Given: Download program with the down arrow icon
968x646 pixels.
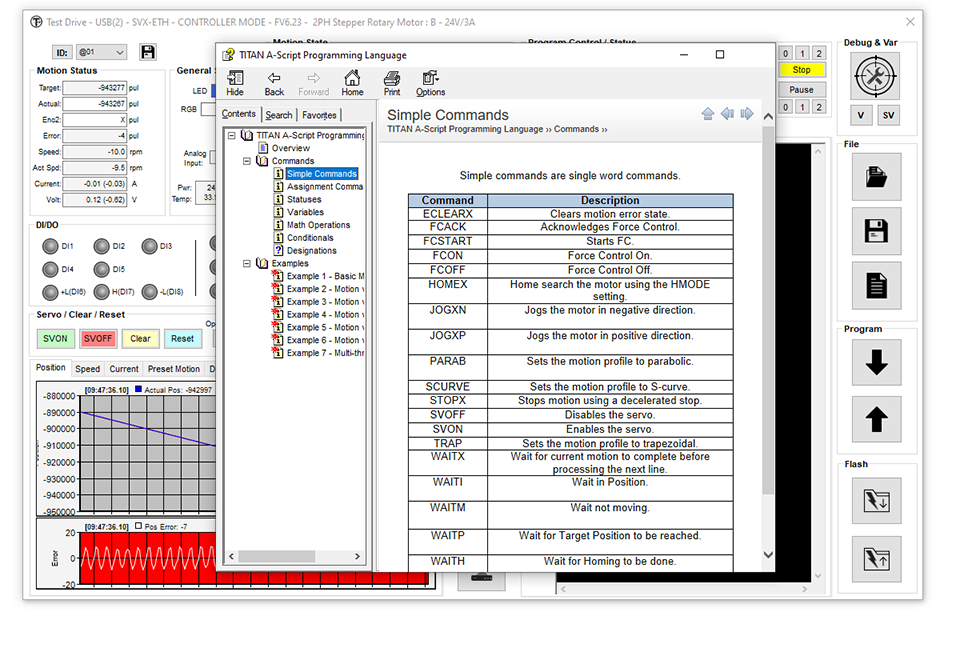Looking at the screenshot, I should pos(876,363).
